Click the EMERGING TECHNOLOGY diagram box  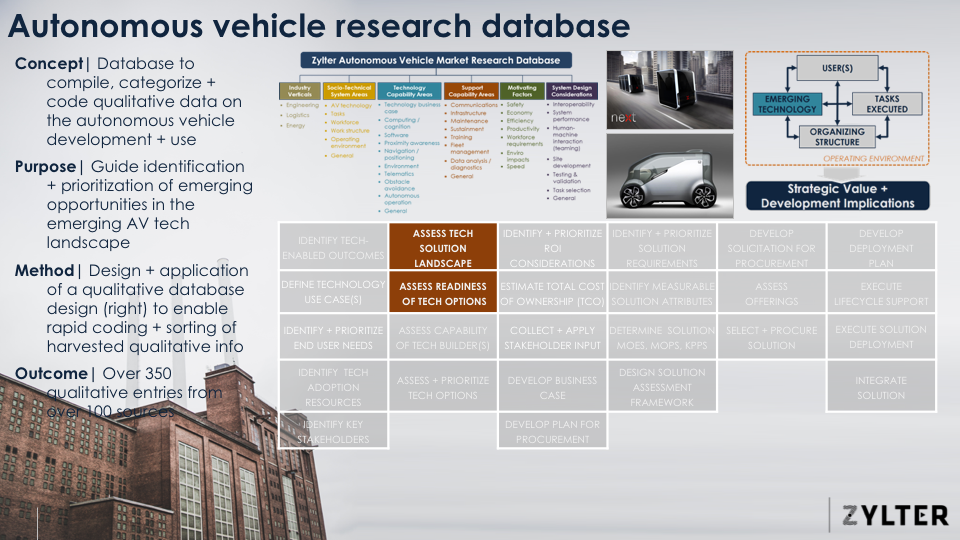point(787,104)
